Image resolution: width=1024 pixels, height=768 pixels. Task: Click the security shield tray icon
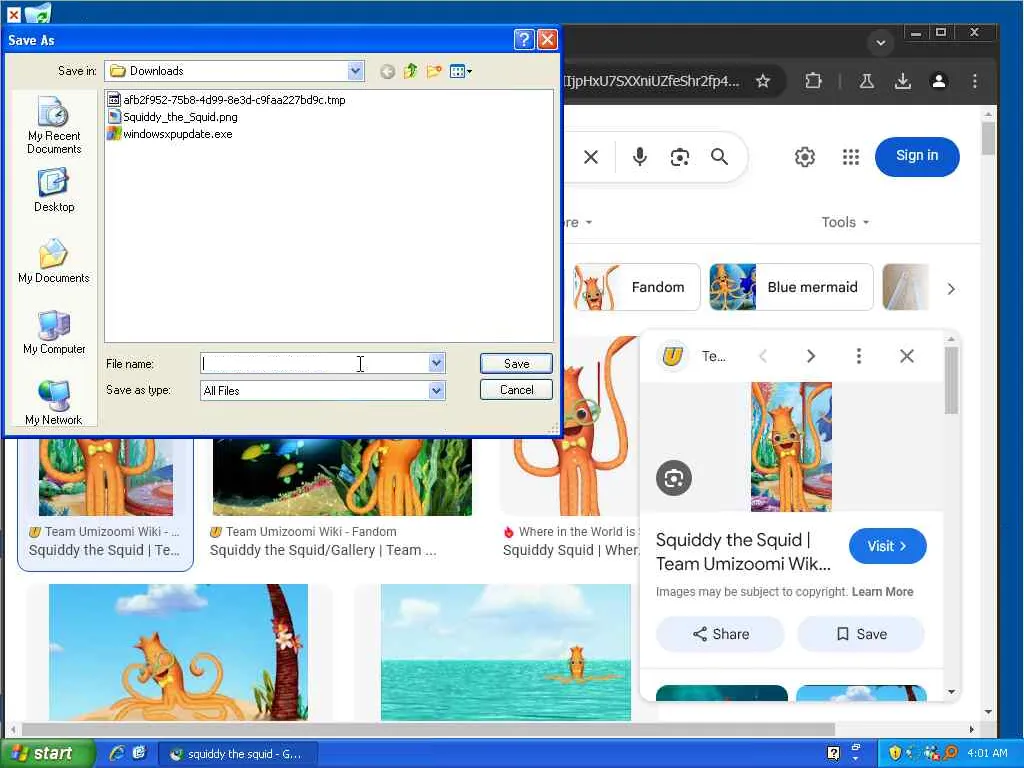[895, 753]
